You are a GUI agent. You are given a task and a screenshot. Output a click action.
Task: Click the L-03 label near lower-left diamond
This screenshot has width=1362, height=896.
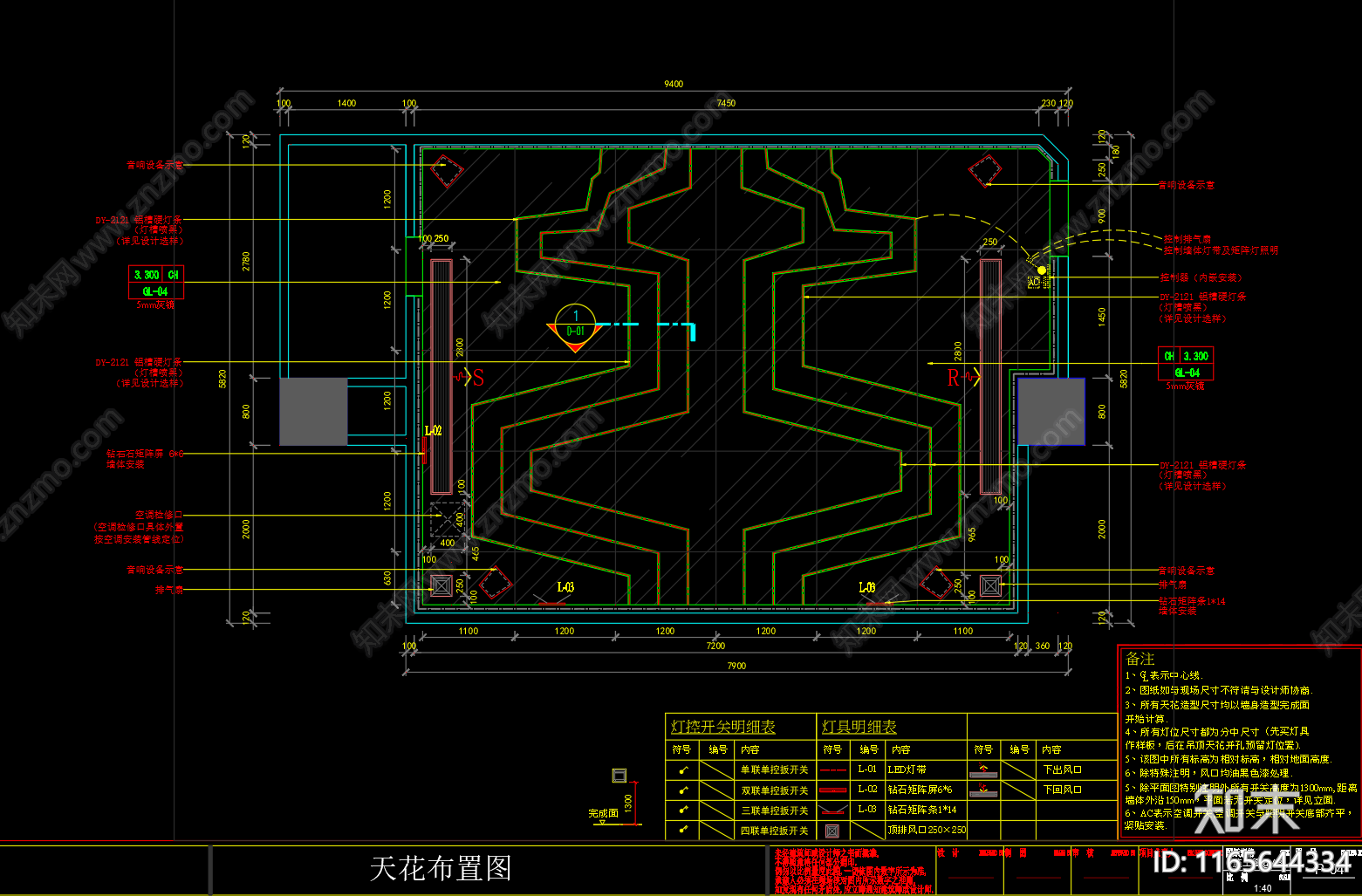tap(565, 587)
